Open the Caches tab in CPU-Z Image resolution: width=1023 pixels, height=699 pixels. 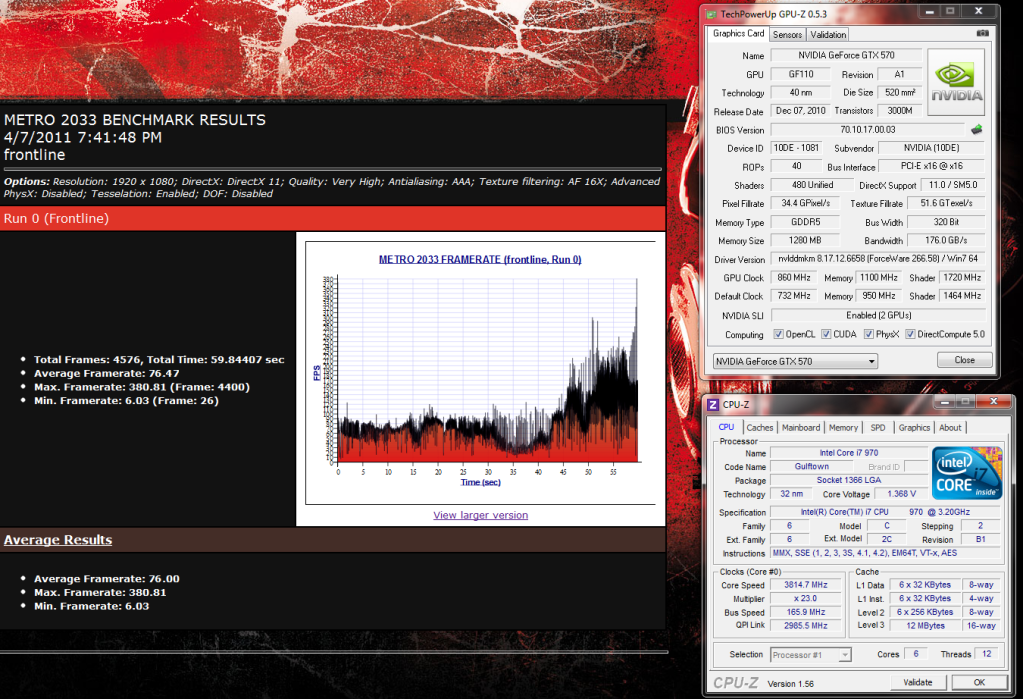coord(759,427)
